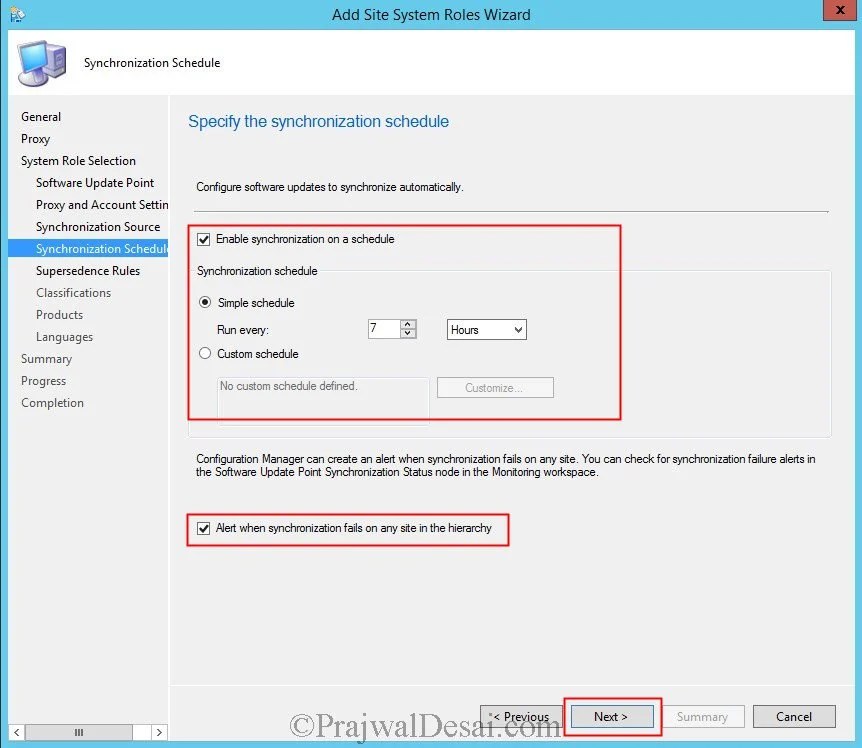Open the Hours interval dropdown
The height and width of the screenshot is (748, 862).
(486, 329)
